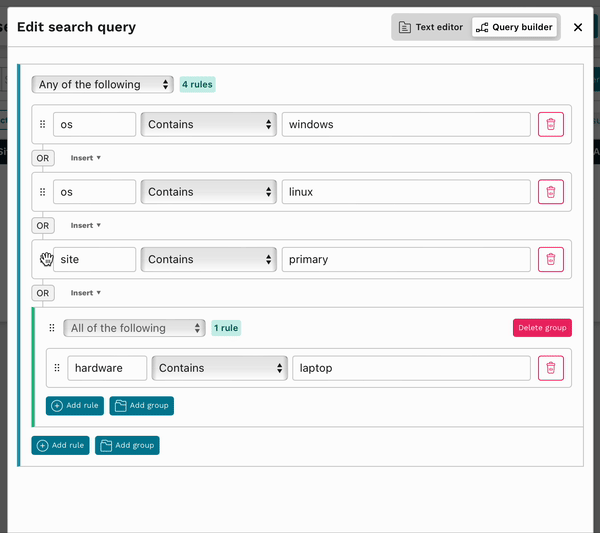Delete the site Contains primary rule

(551, 259)
